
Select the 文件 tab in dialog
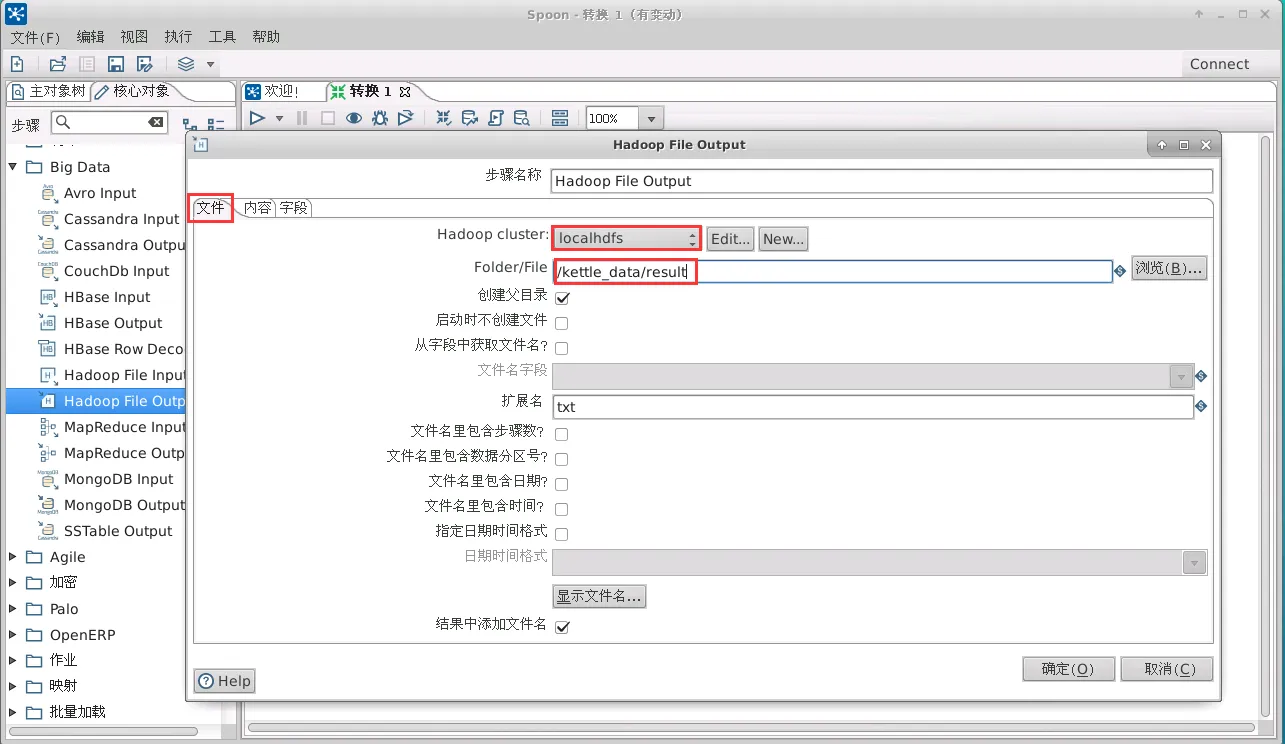coord(211,208)
